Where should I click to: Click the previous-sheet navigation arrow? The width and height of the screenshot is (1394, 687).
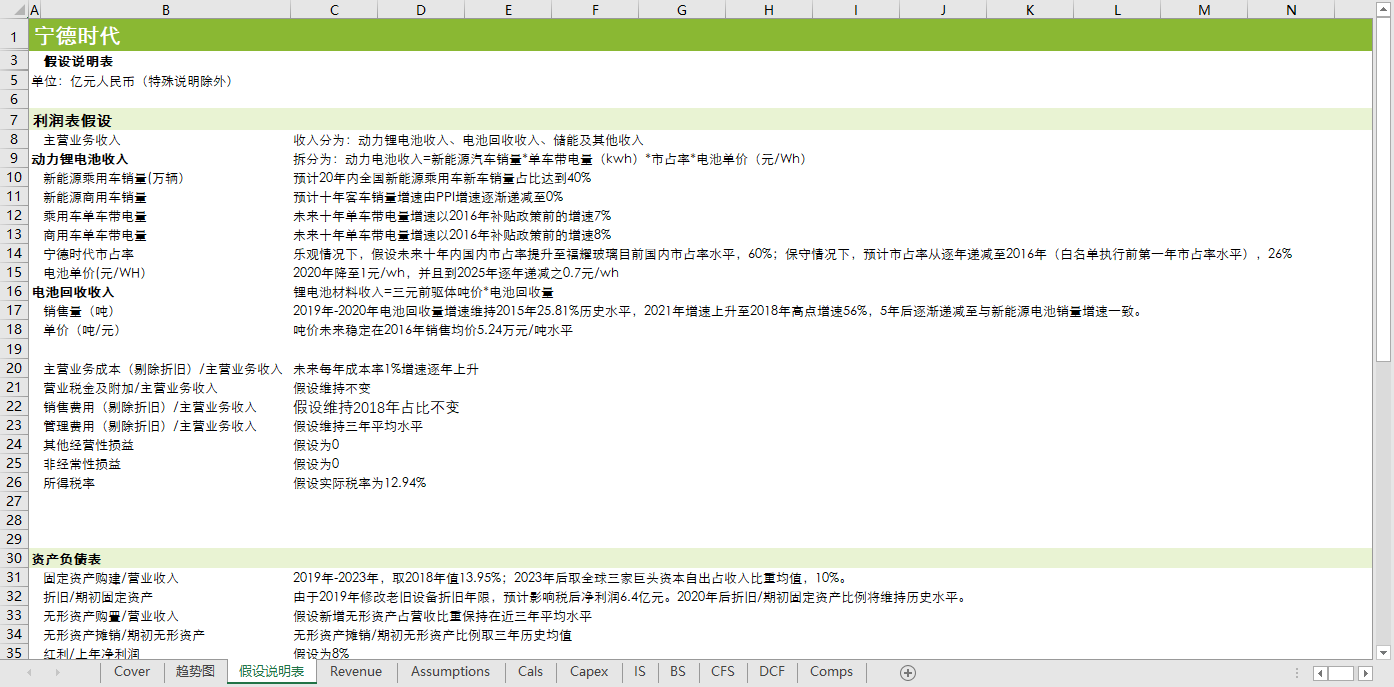point(29,672)
